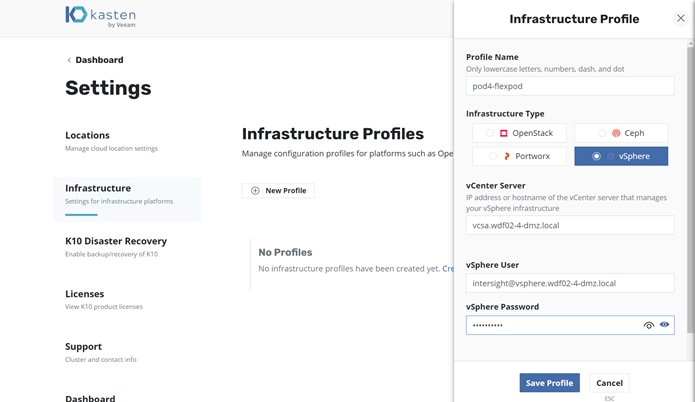Click the truncated create profile link

tap(448, 269)
